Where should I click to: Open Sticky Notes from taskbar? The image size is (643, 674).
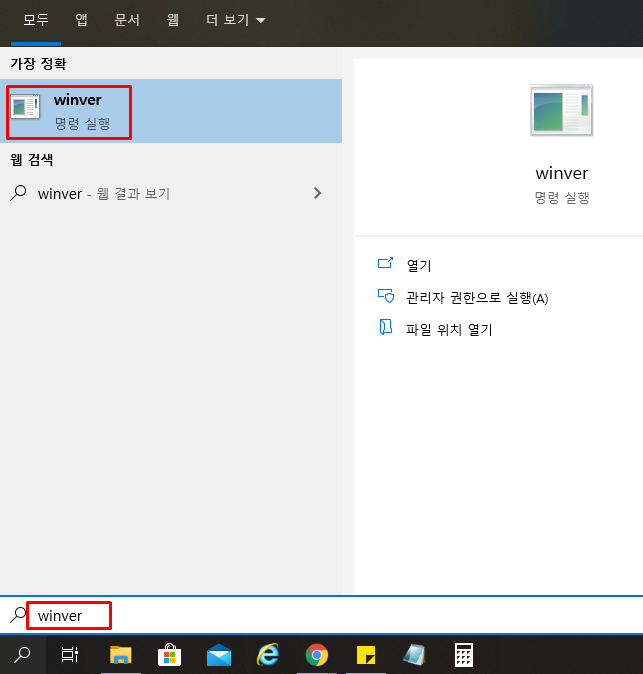point(366,654)
